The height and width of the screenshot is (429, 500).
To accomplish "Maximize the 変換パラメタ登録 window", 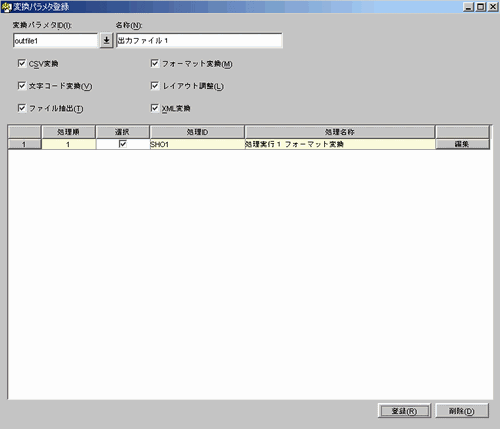I will (481, 7).
